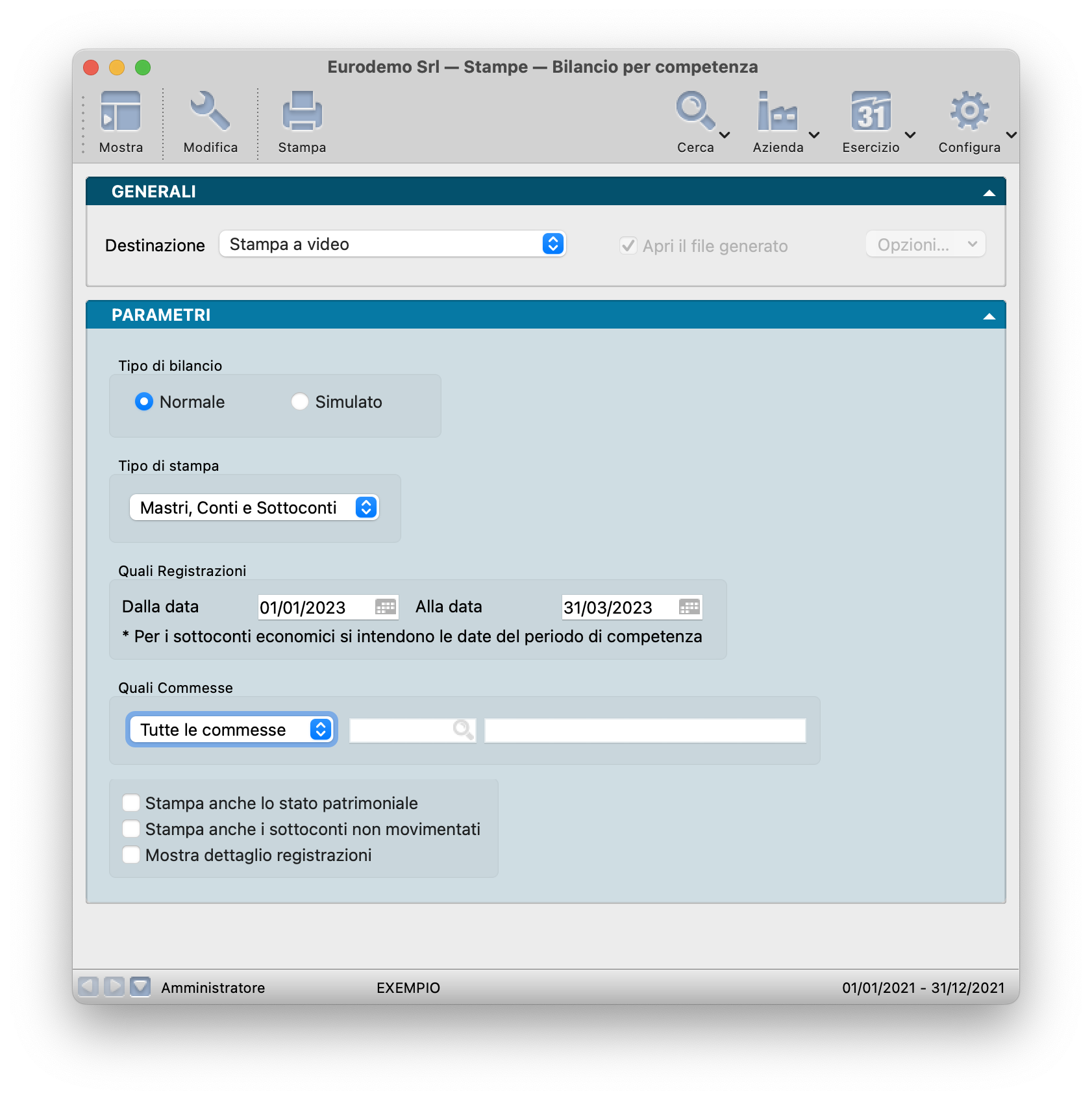Open calendar picker for Alla data
Screen dimensions: 1092x1100
coord(689,607)
